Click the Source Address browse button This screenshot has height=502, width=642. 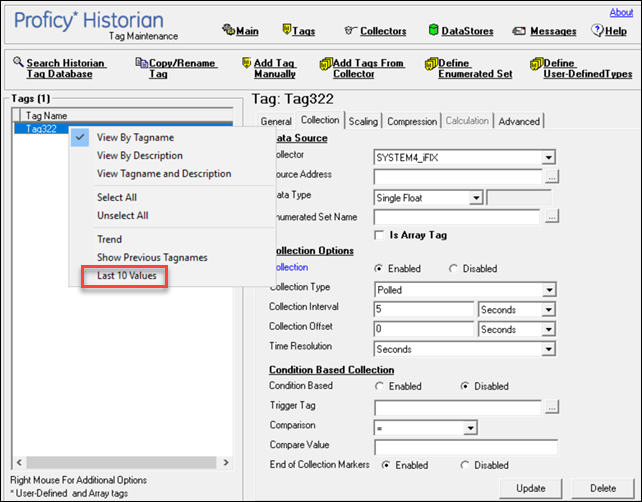coord(552,176)
